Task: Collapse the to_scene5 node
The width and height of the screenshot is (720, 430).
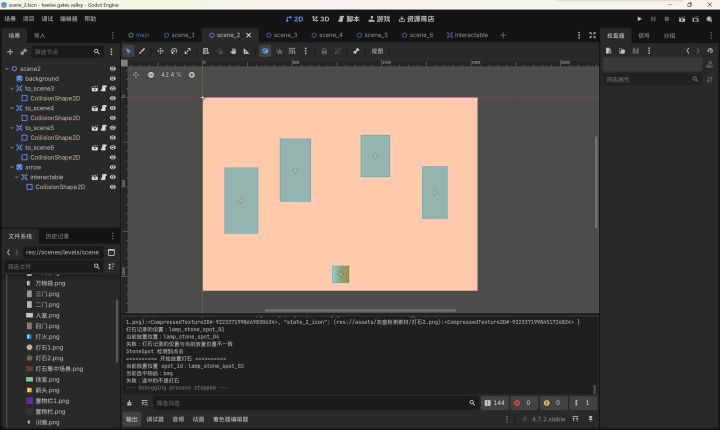Action: pyautogui.click(x=12, y=128)
